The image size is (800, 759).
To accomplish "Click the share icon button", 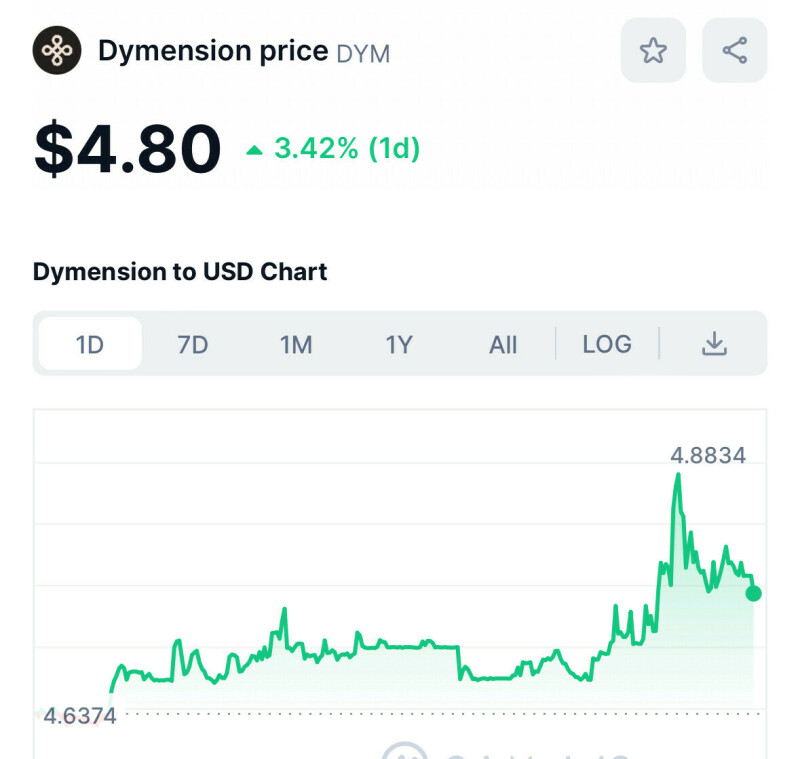I will click(x=734, y=50).
